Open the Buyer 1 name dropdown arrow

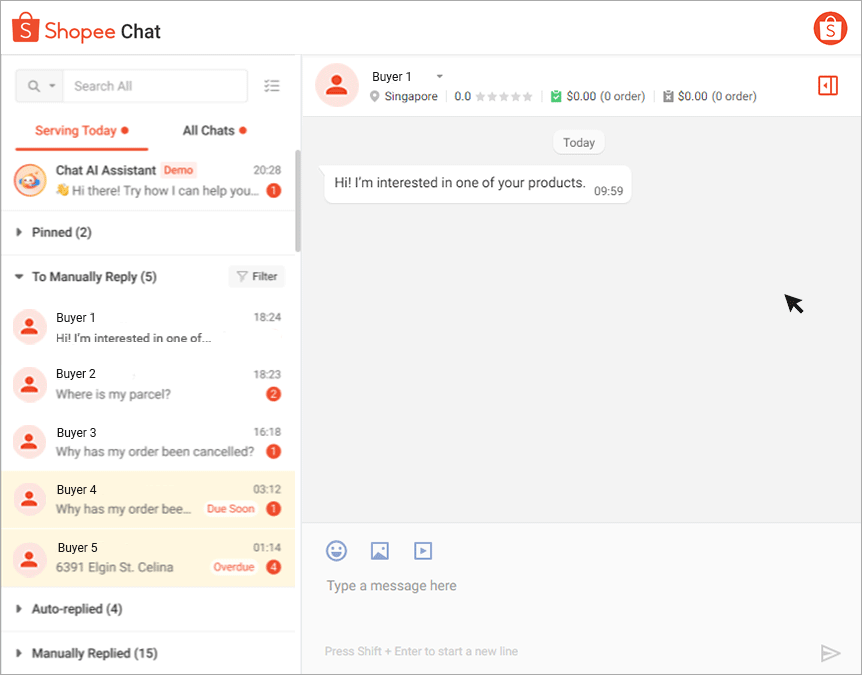(439, 76)
